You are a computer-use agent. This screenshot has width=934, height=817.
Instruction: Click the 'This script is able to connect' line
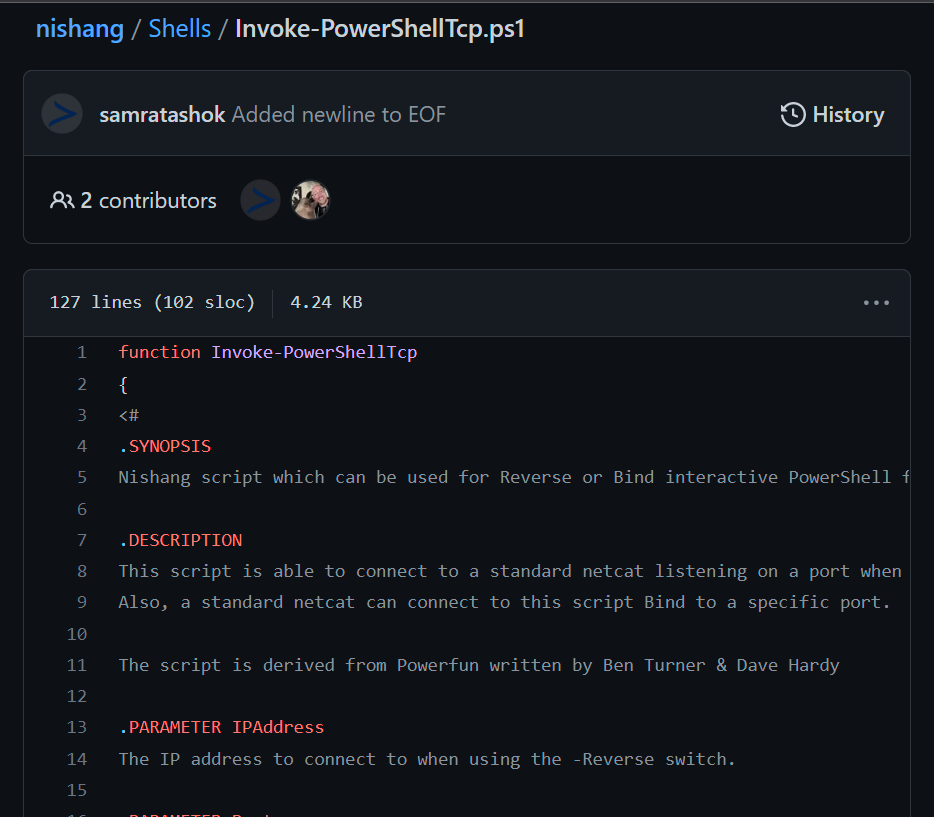pyautogui.click(x=510, y=571)
